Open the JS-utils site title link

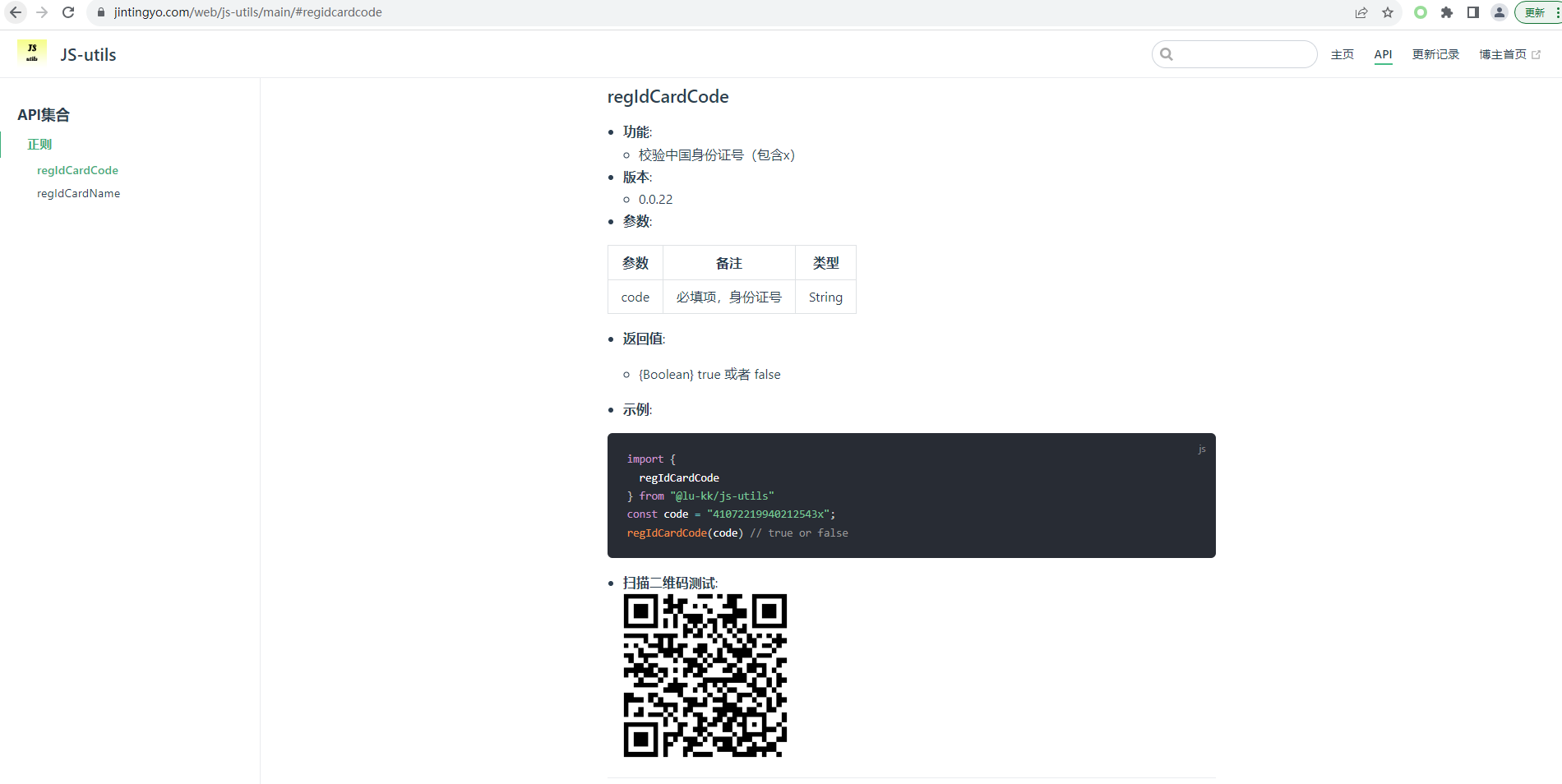tap(88, 55)
